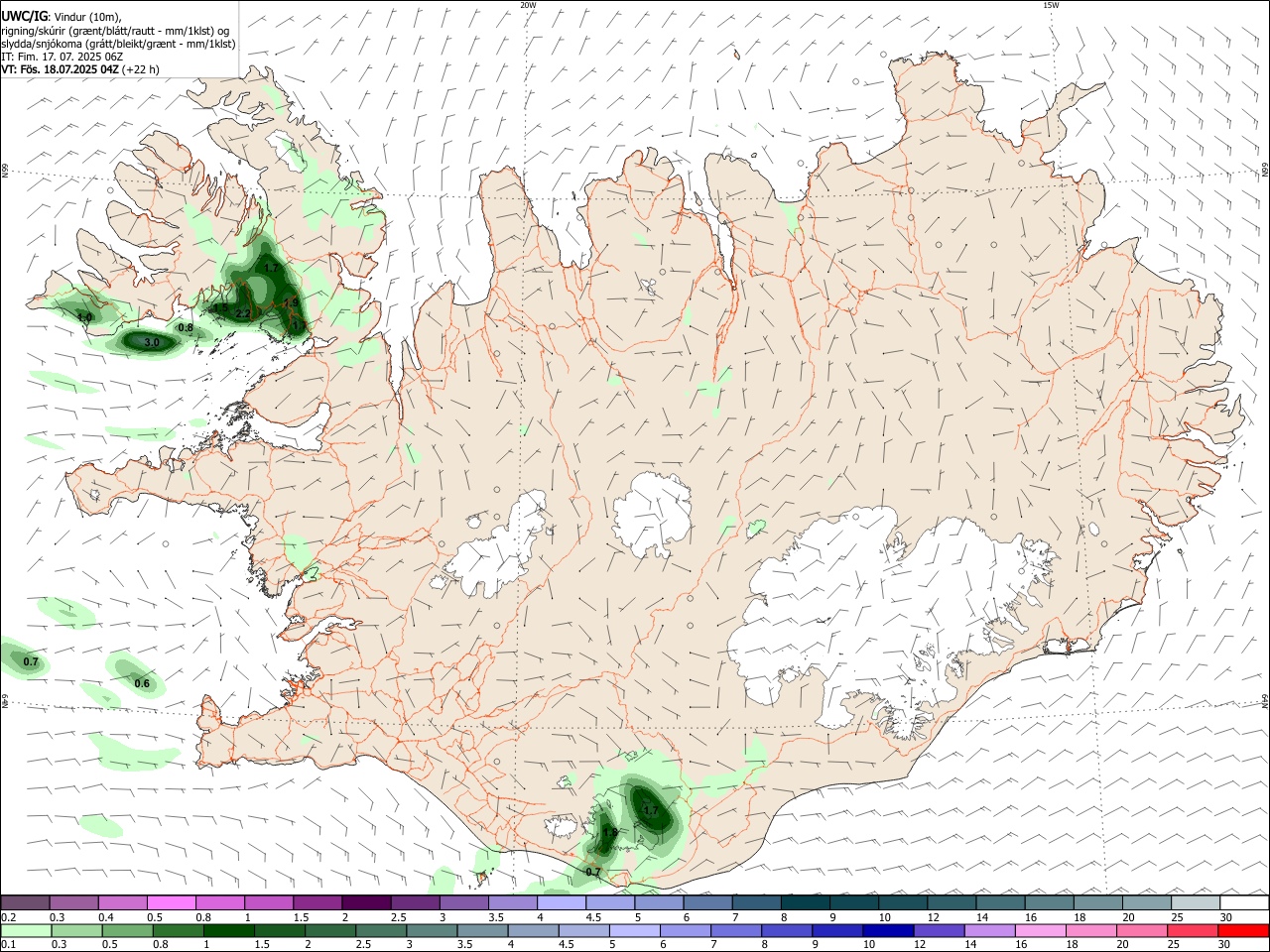Click the light green 0.1 rain legend swatch
The image size is (1270, 952).
pos(25,930)
